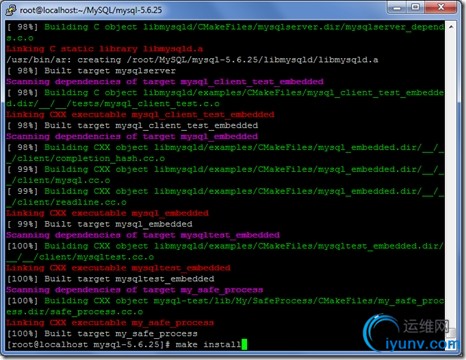Maximize the terminal window
The height and width of the screenshot is (360, 466).
(x=415, y=7)
